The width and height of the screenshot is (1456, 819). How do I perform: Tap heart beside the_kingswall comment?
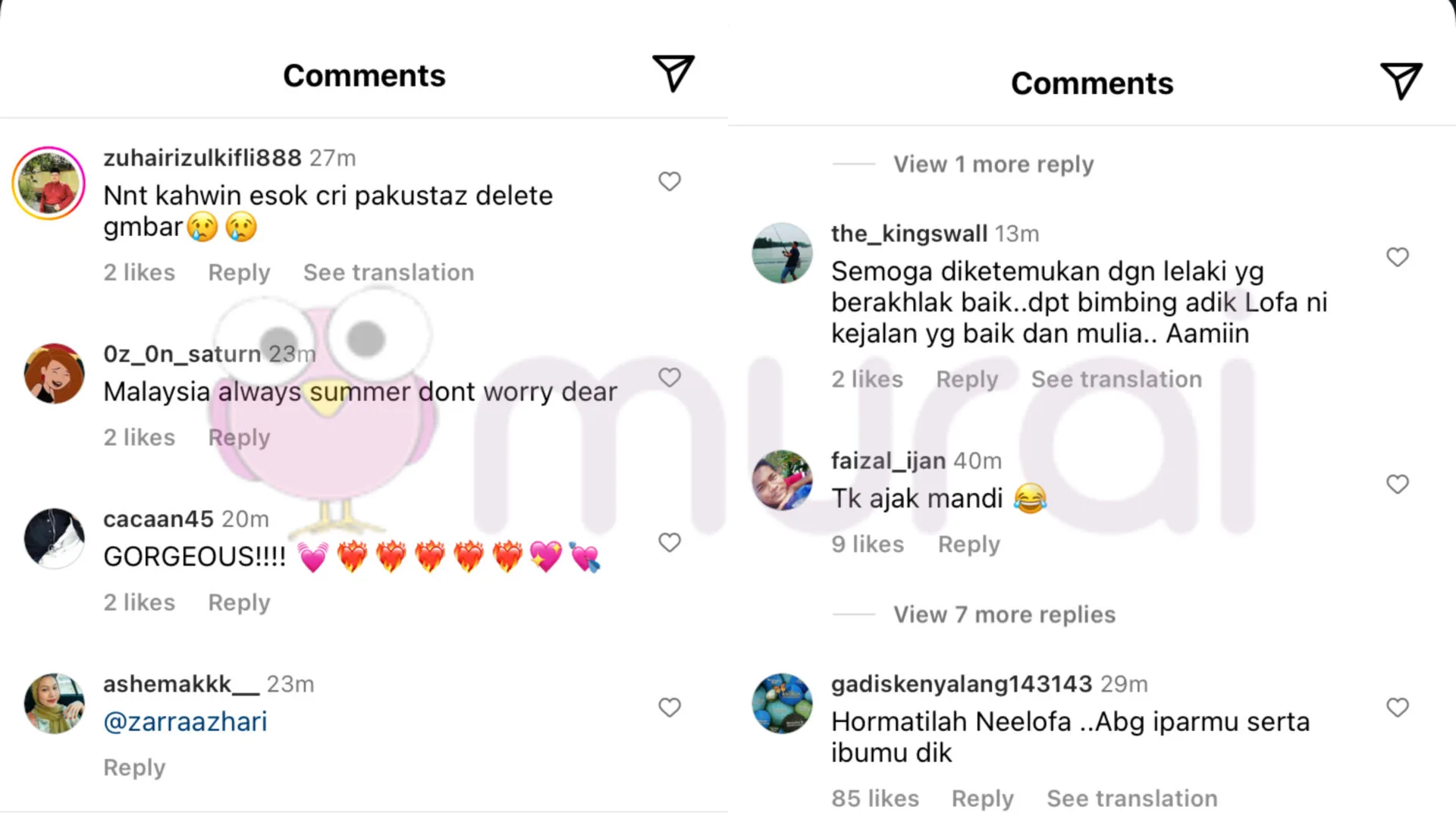(1398, 257)
